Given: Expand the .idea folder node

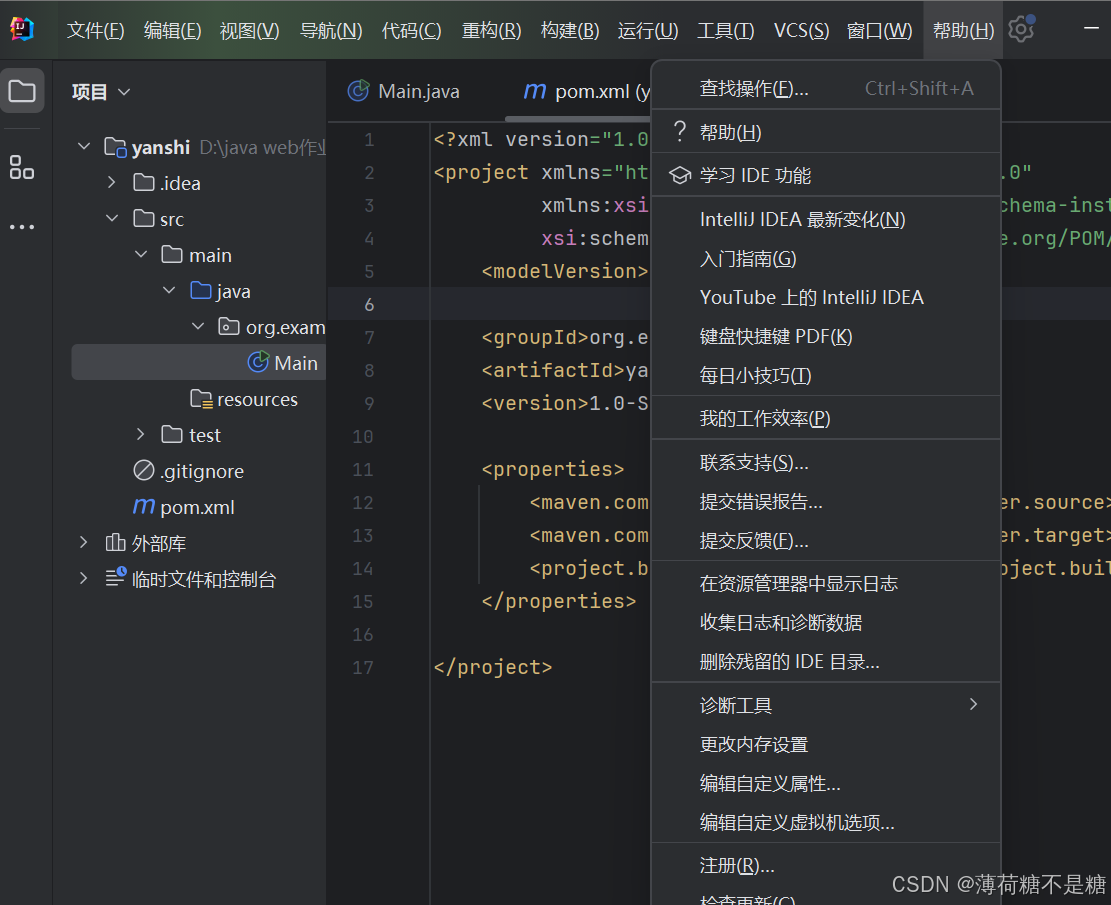Looking at the screenshot, I should click(x=112, y=183).
